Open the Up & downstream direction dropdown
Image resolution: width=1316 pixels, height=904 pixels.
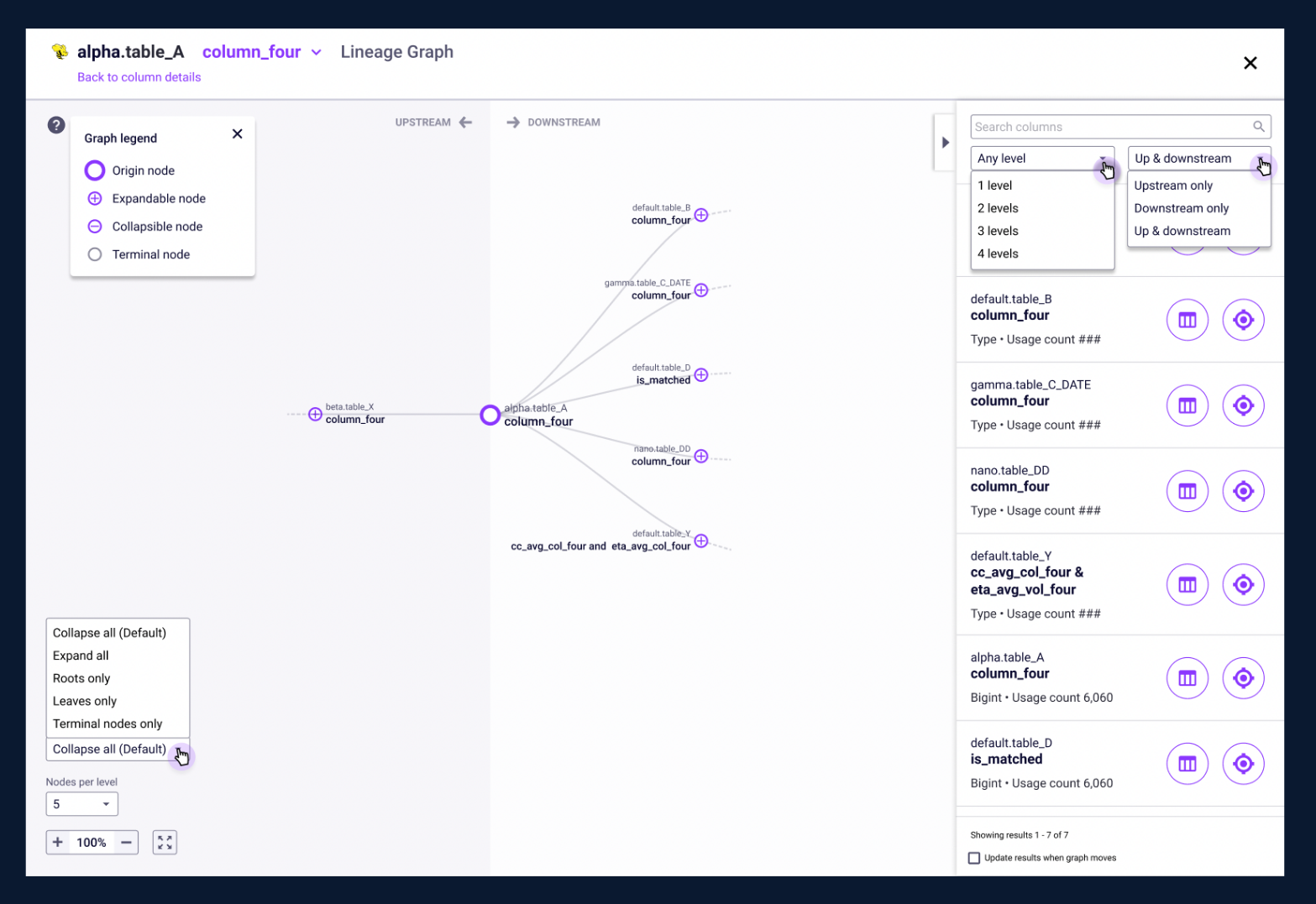pyautogui.click(x=1198, y=159)
